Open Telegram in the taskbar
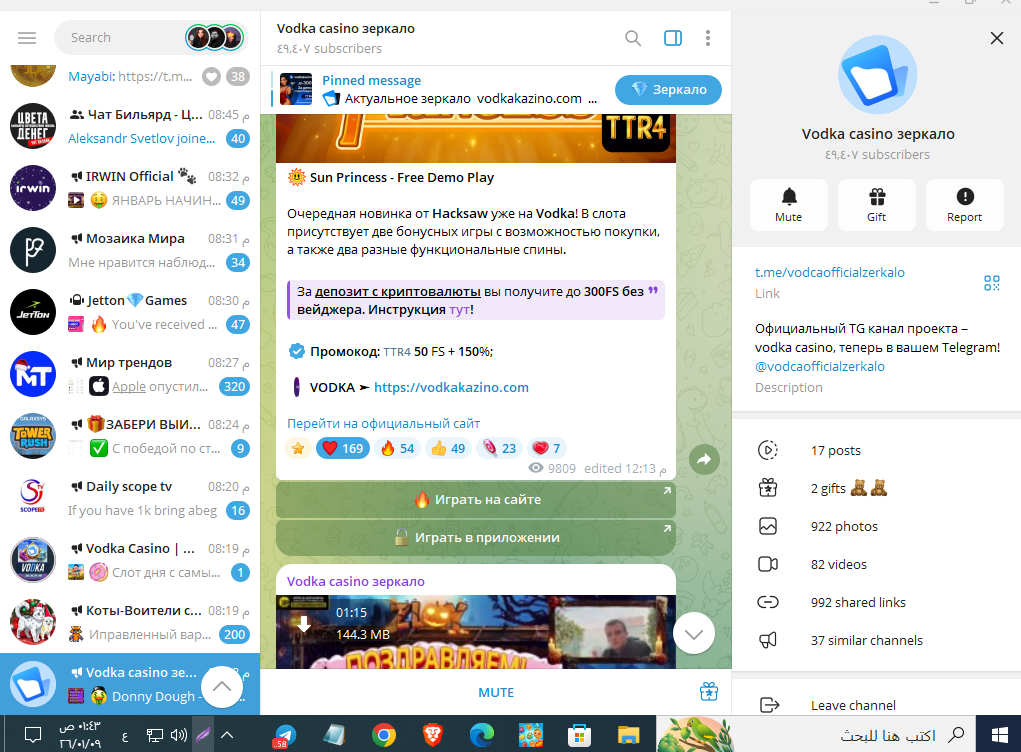This screenshot has width=1021, height=752. click(x=284, y=735)
